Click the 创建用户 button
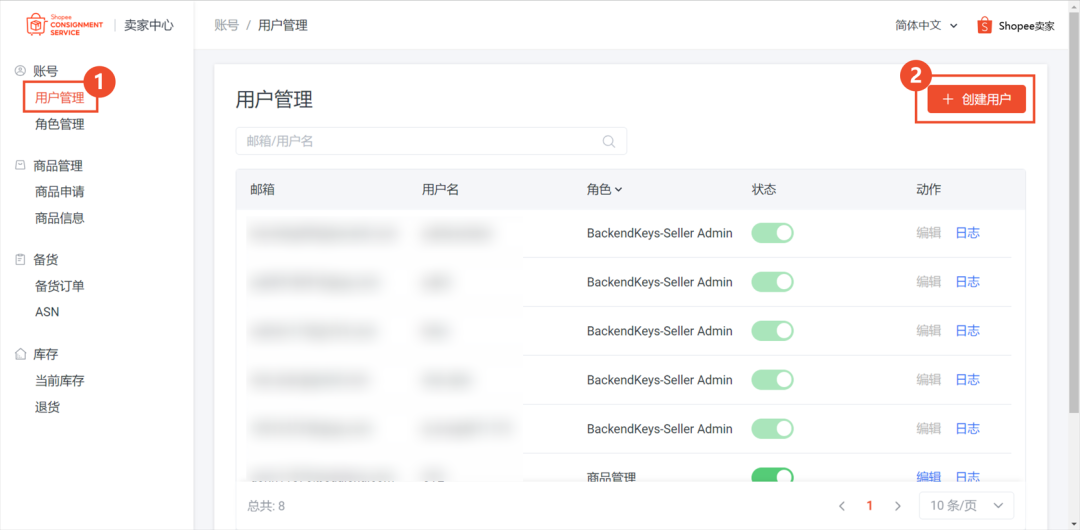The width and height of the screenshot is (1080, 530). (976, 99)
